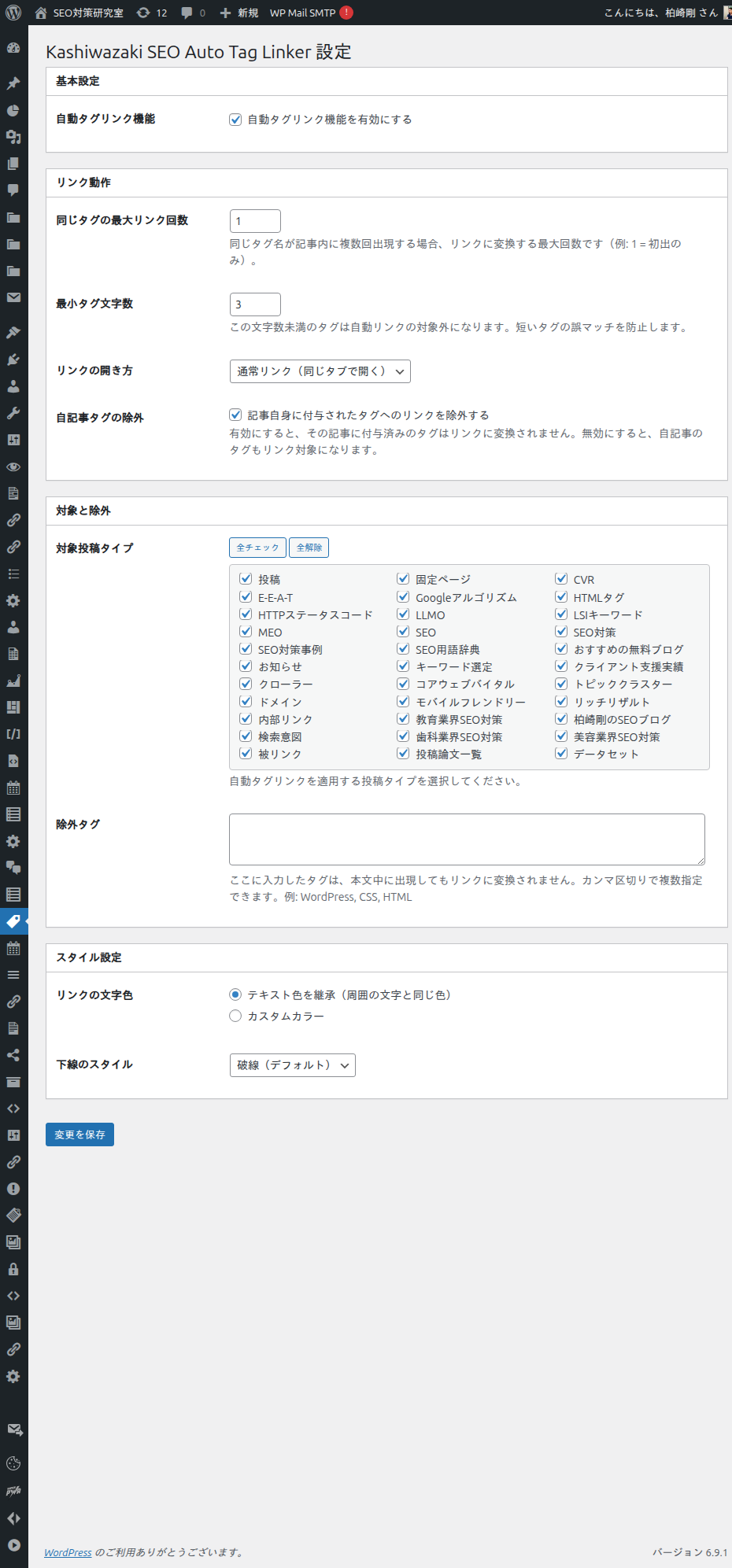The height and width of the screenshot is (1568, 732).
Task: Select カスタムカラー radio button
Action: pos(235,1016)
